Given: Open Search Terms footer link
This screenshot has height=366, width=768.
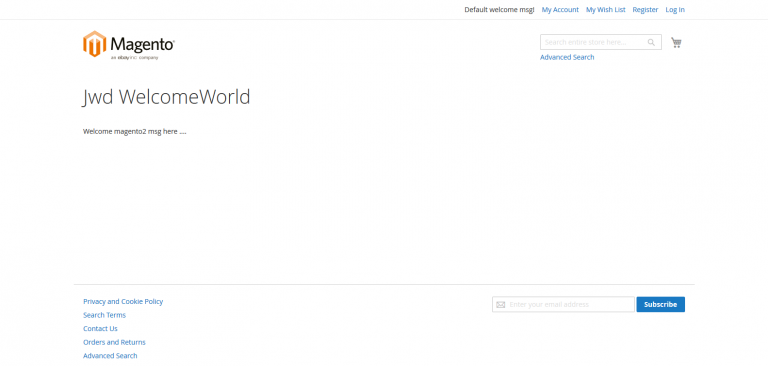Looking at the screenshot, I should coord(104,315).
